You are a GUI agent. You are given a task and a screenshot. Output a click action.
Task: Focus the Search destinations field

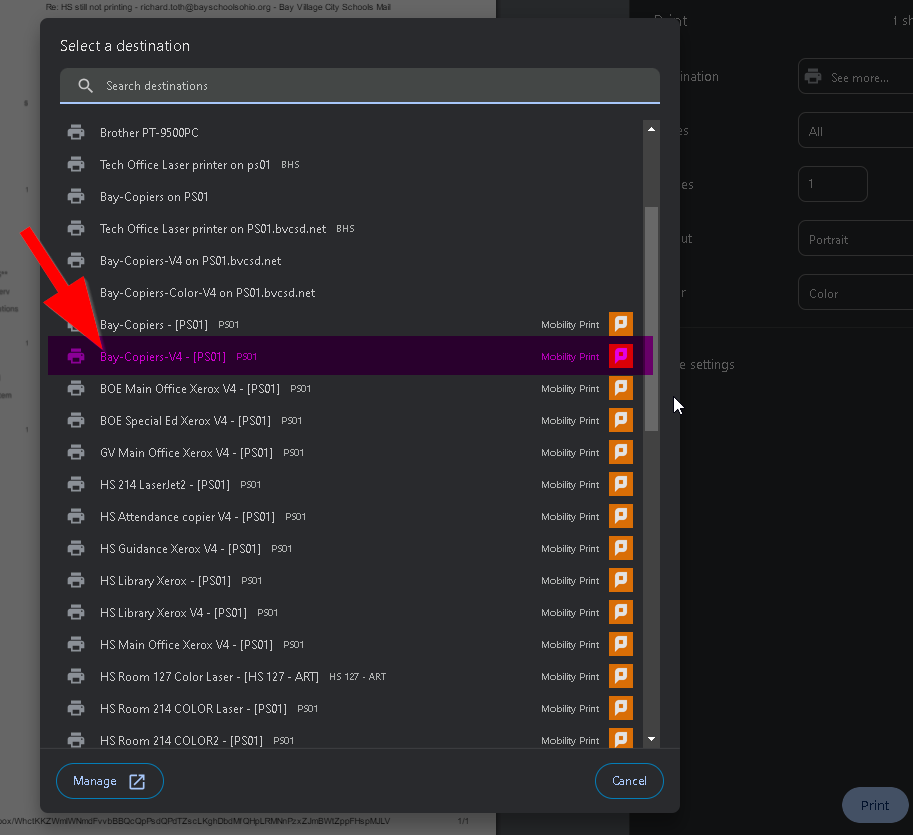(x=360, y=86)
